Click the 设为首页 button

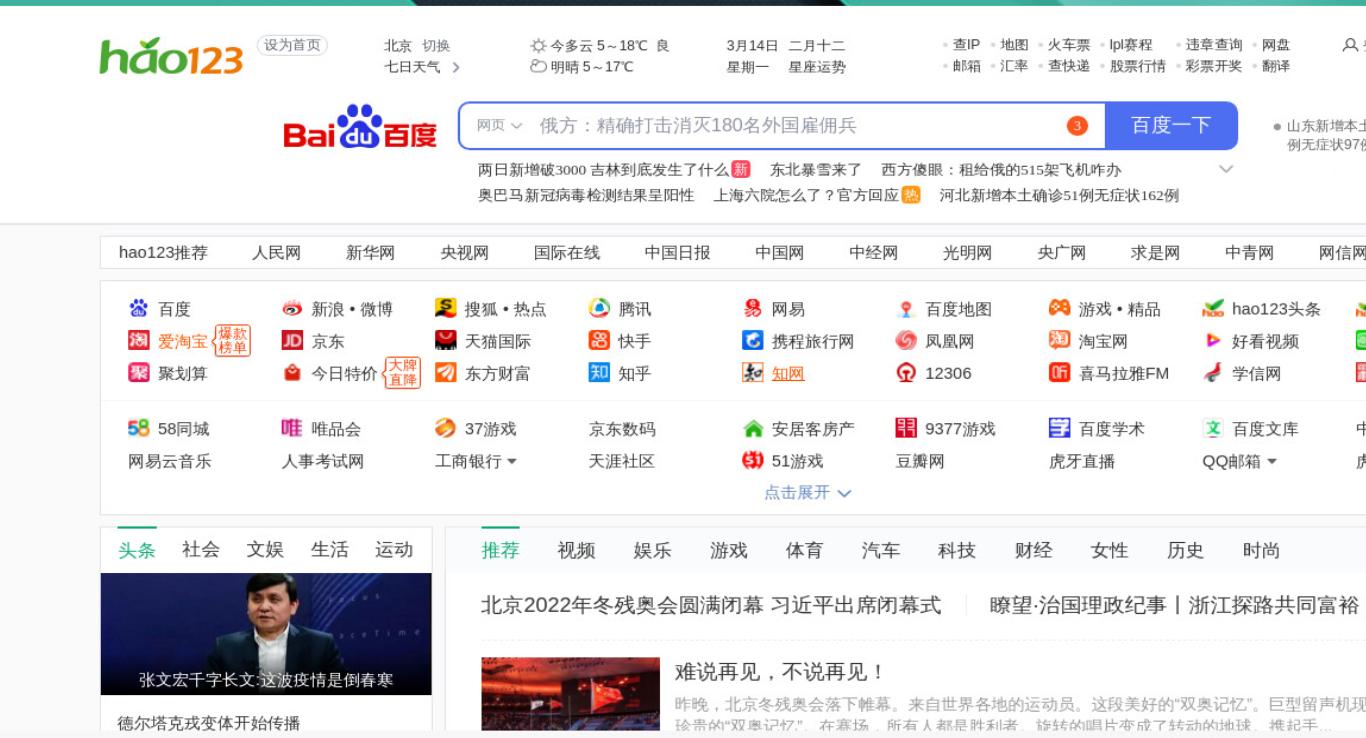pos(292,45)
